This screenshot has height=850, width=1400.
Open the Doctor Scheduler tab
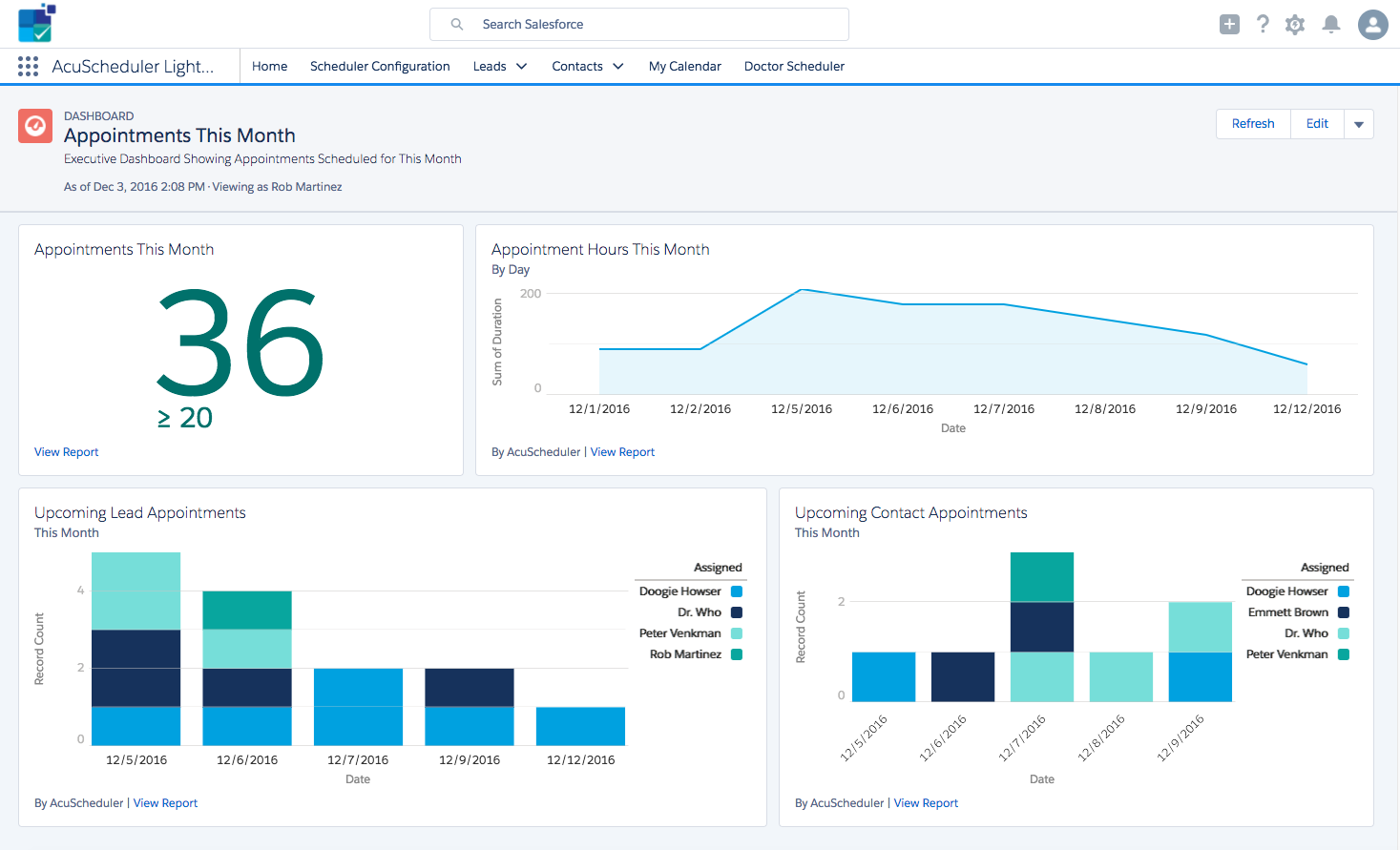tap(794, 67)
